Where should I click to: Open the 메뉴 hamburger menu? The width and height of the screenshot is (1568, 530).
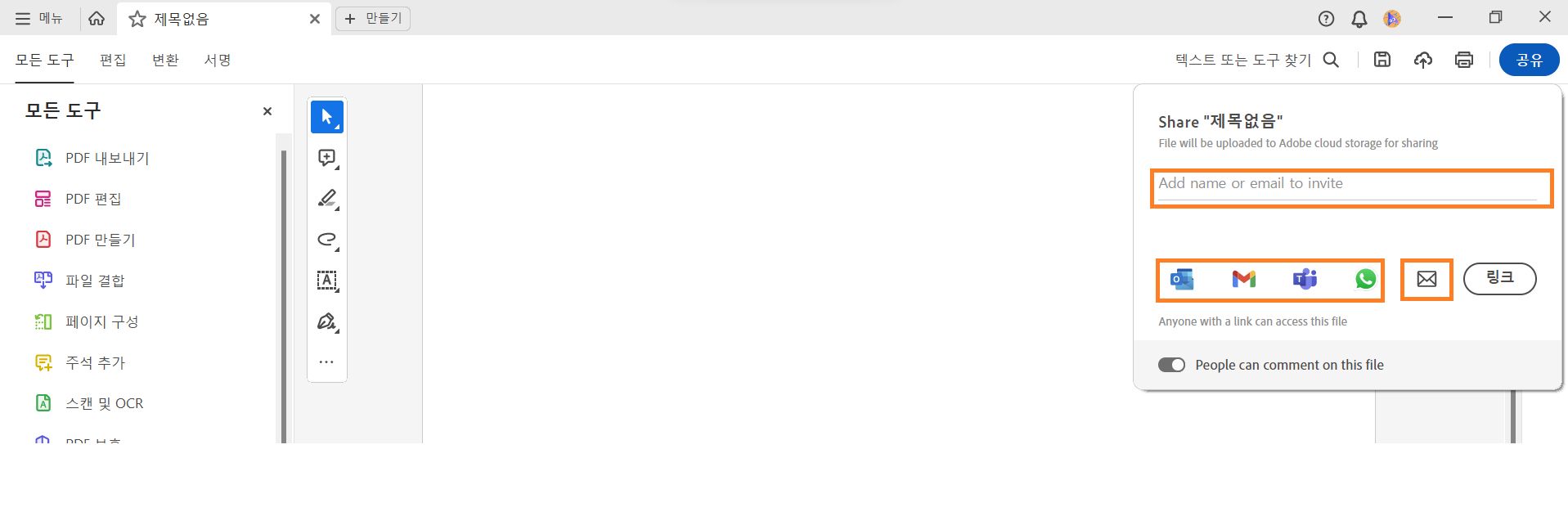(38, 18)
